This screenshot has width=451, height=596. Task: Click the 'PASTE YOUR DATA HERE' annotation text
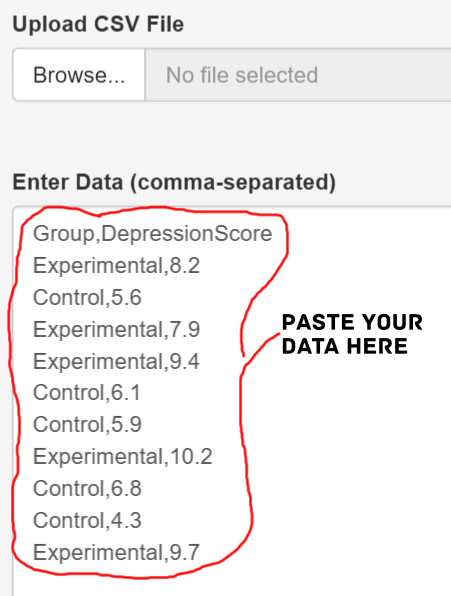pos(352,334)
